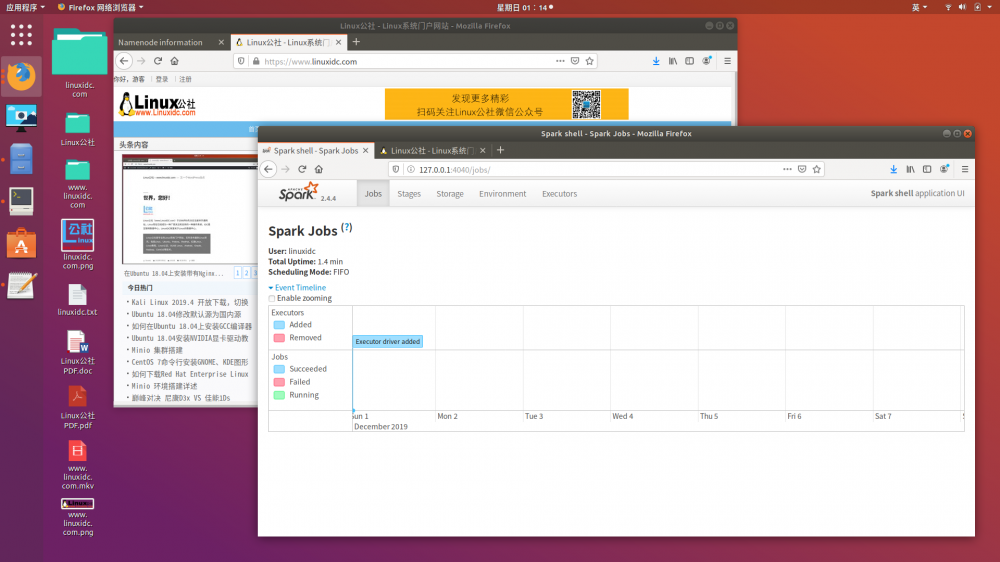Open the Ubuntu Software icon in the dock
Image resolution: width=1000 pixels, height=562 pixels.
[x=21, y=243]
